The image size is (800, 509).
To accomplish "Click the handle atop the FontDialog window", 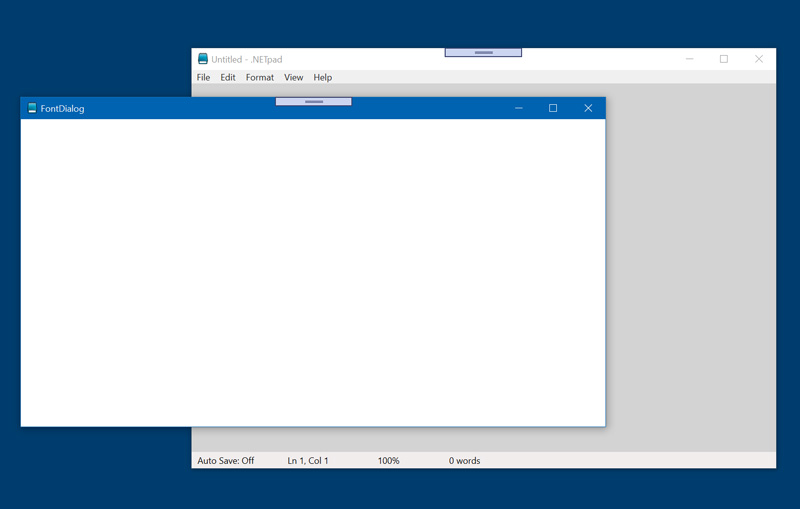I will click(313, 101).
